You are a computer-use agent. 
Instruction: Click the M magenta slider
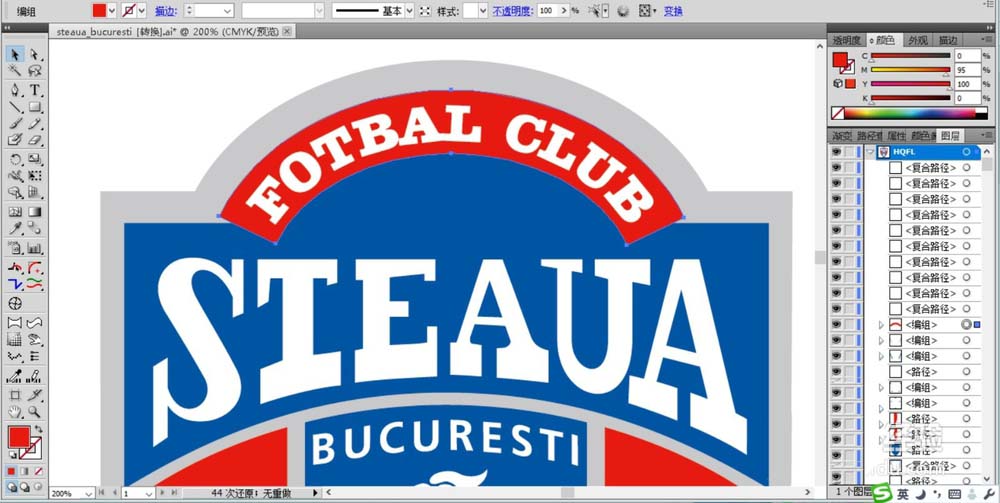pos(910,69)
